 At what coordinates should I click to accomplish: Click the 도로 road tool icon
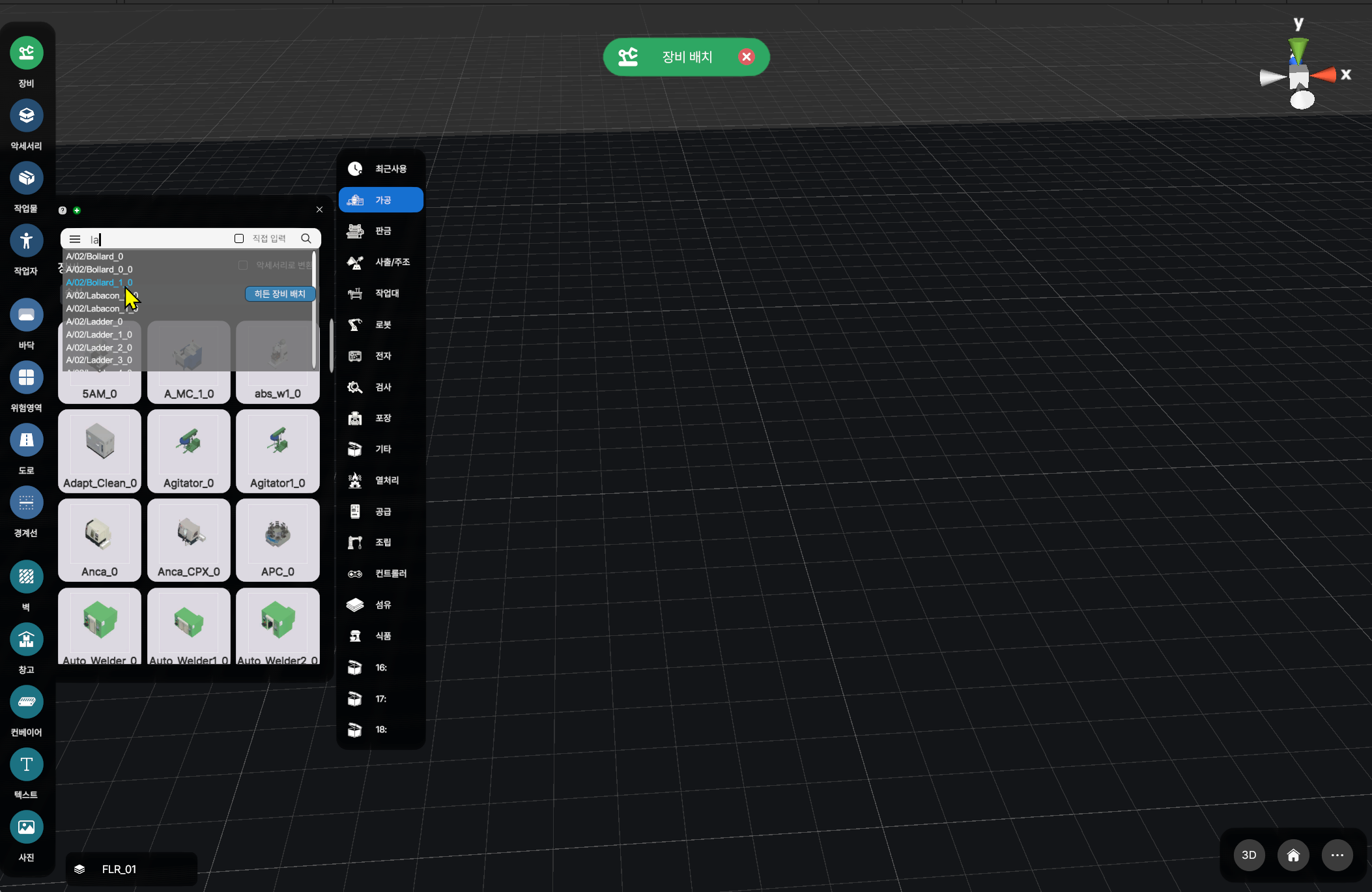click(x=26, y=440)
